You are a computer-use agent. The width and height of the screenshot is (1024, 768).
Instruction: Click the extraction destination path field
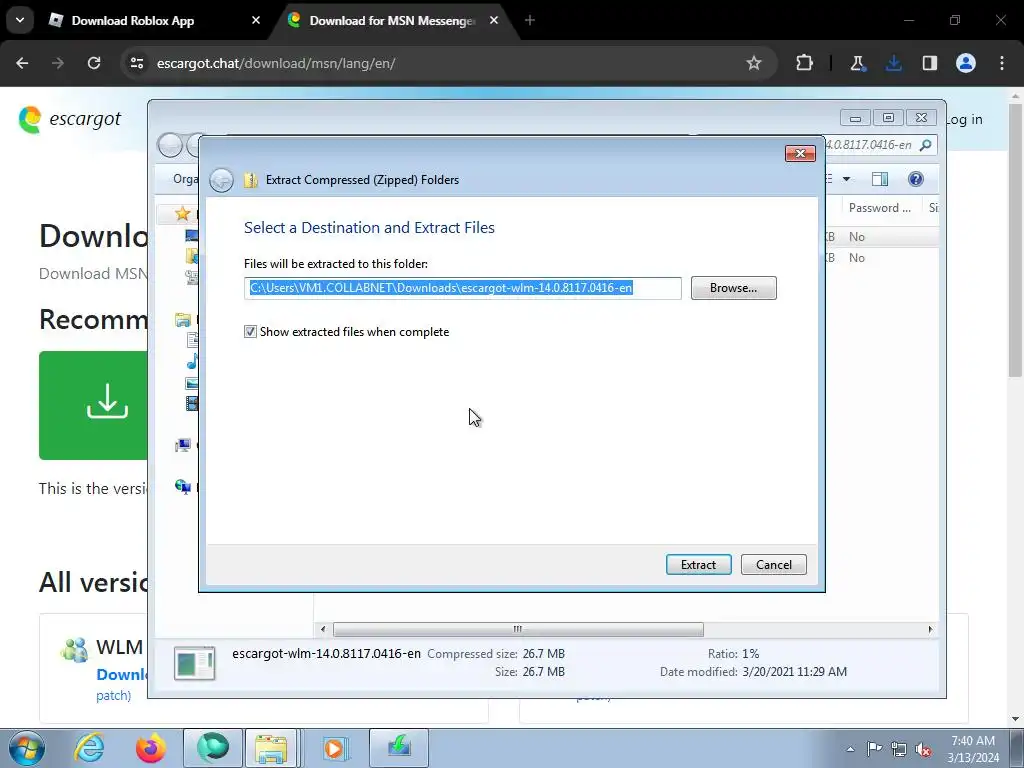click(462, 288)
